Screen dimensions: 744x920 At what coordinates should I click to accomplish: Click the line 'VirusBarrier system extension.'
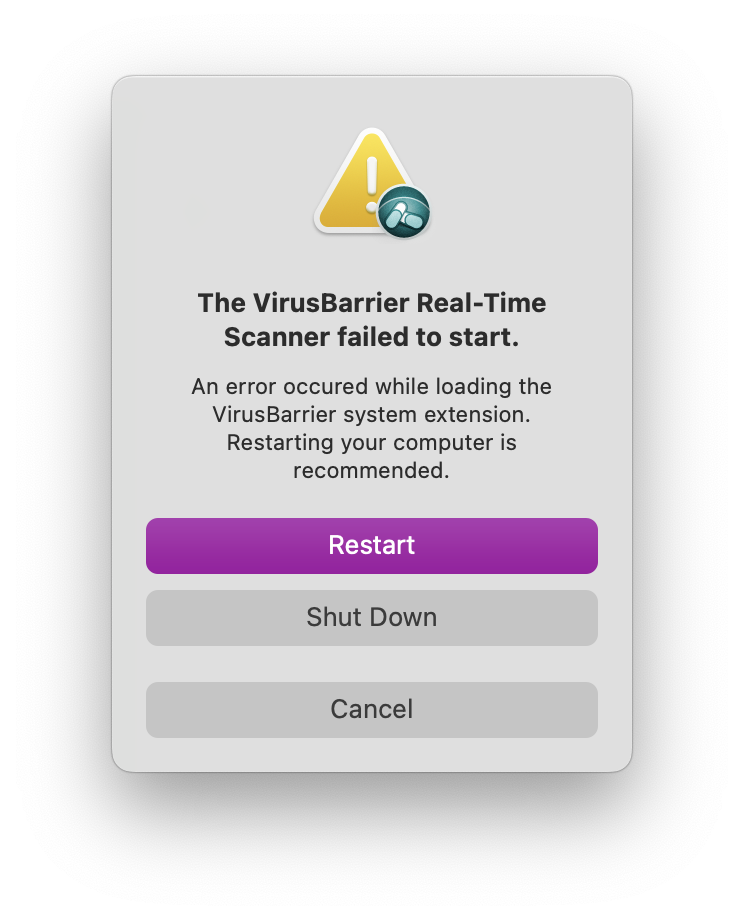point(371,415)
